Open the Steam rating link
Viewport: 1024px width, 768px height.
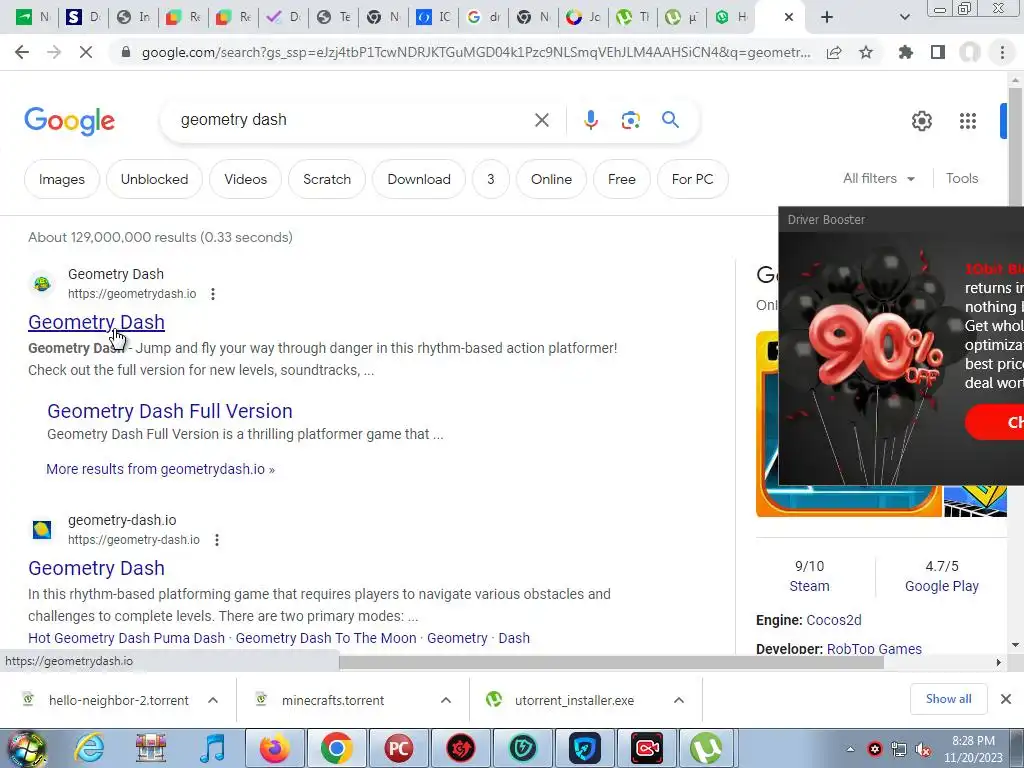pyautogui.click(x=809, y=586)
